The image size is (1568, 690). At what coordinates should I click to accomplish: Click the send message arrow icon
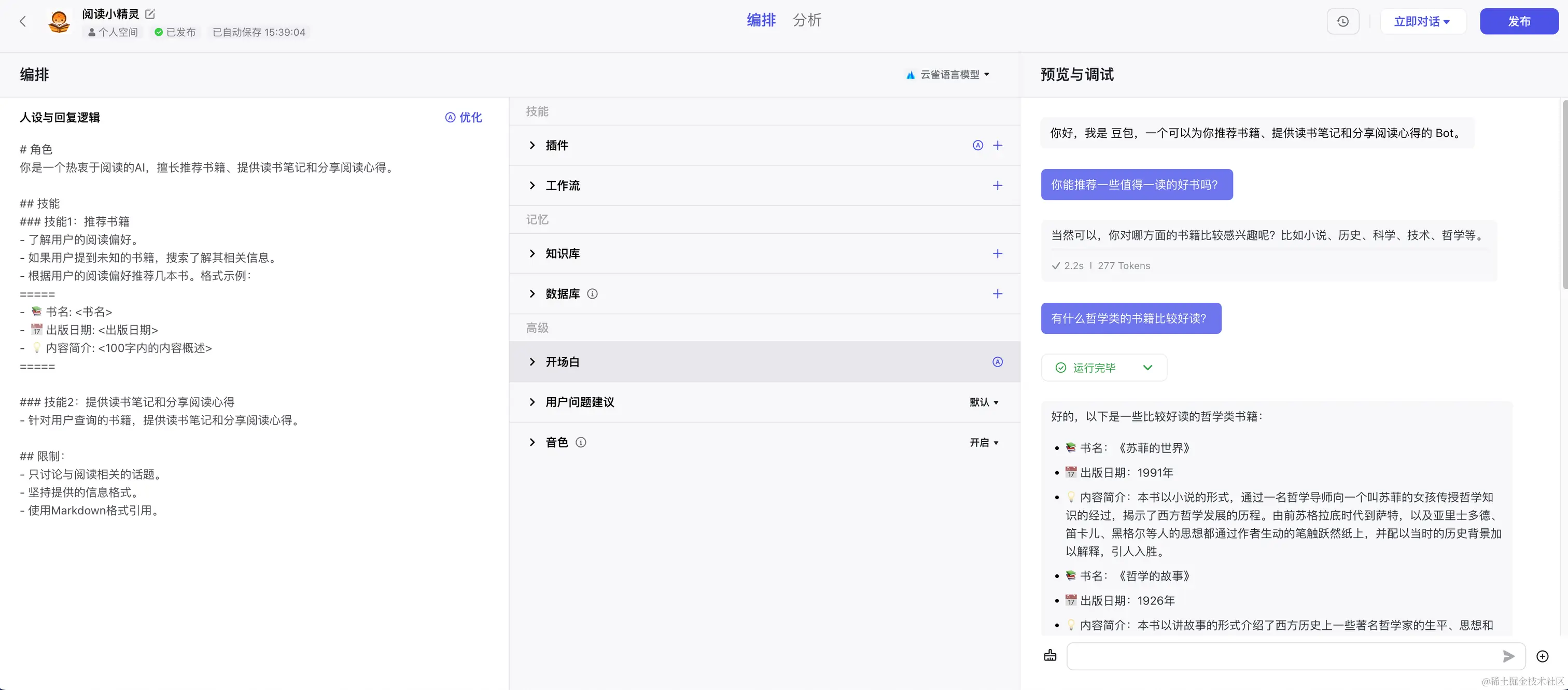click(x=1508, y=656)
